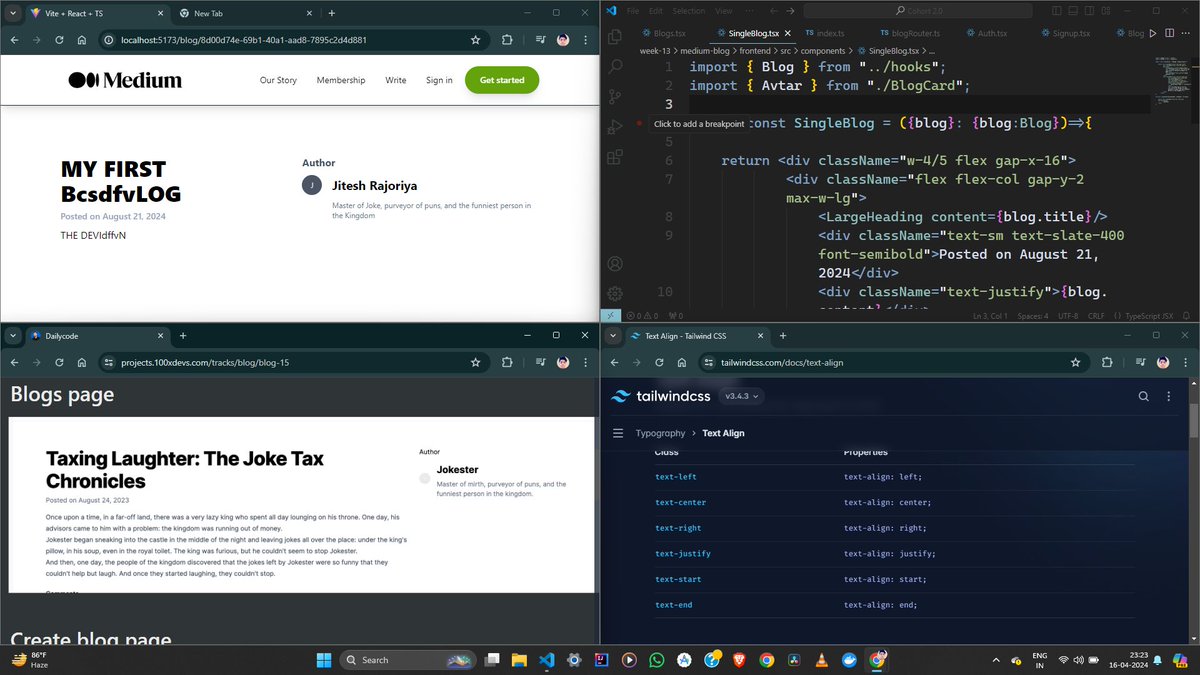Screen dimensions: 1200x675
Task: Expand the components breadcrumb in SingleBlog.tsx
Action: pos(823,50)
